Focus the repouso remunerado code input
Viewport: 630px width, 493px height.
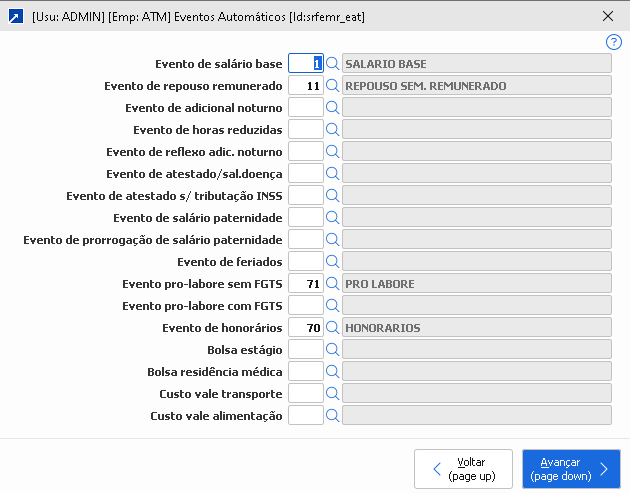coord(305,86)
